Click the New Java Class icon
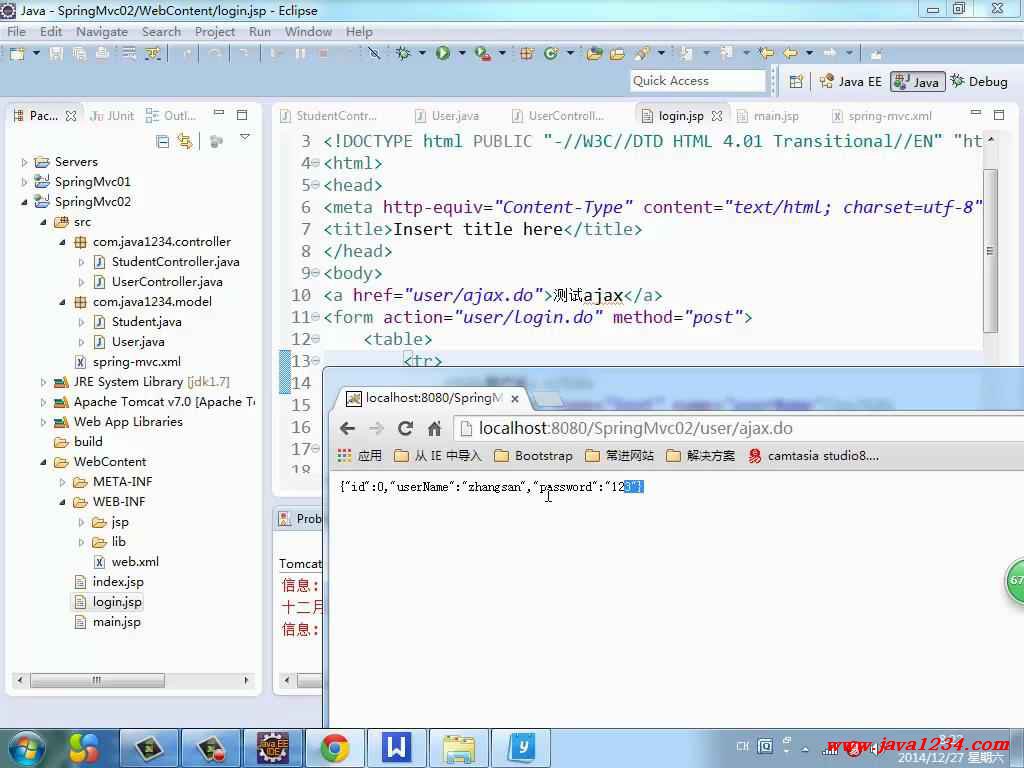 click(x=551, y=54)
